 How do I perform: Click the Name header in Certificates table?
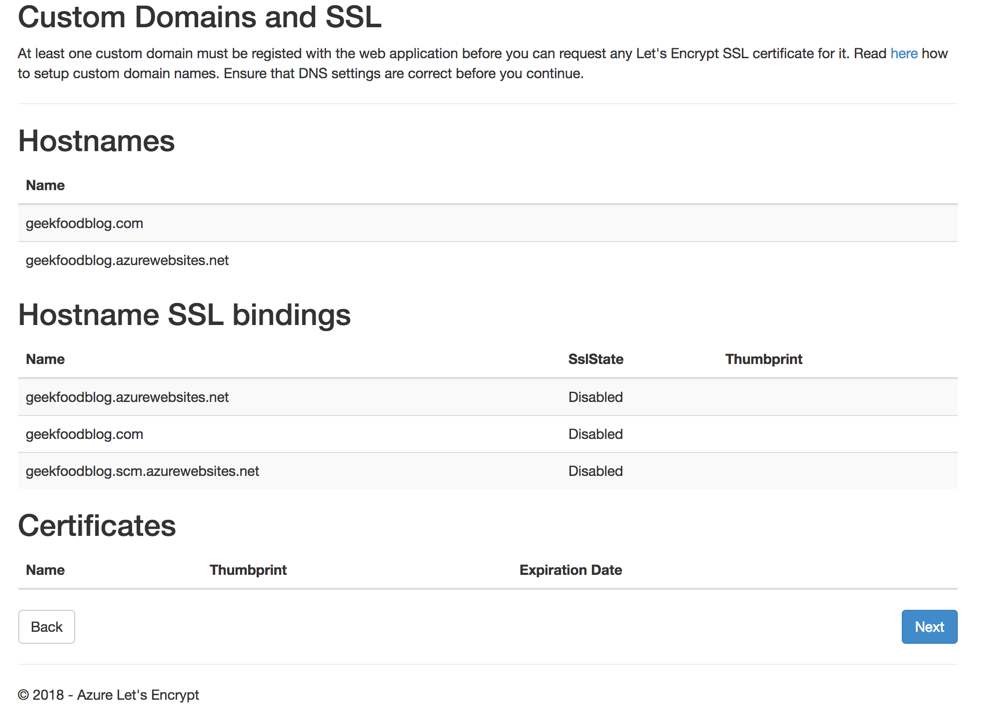point(45,569)
